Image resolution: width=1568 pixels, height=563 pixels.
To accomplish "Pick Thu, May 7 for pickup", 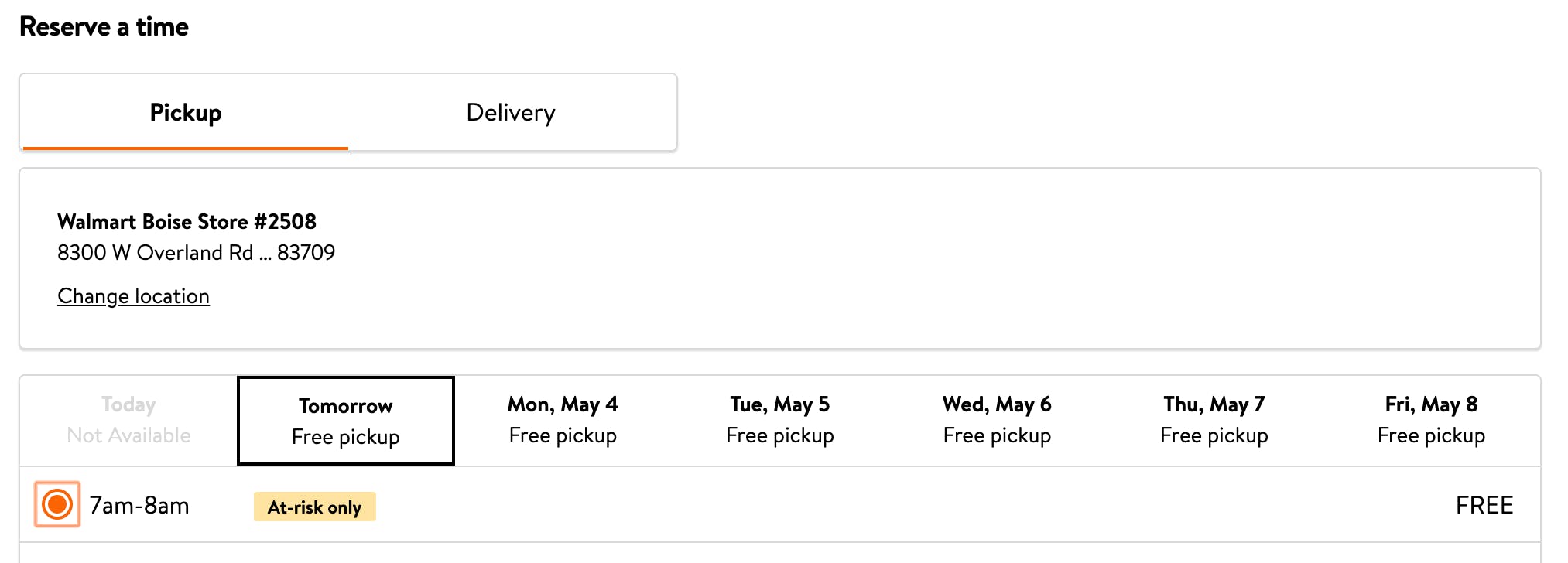I will pyautogui.click(x=1214, y=420).
